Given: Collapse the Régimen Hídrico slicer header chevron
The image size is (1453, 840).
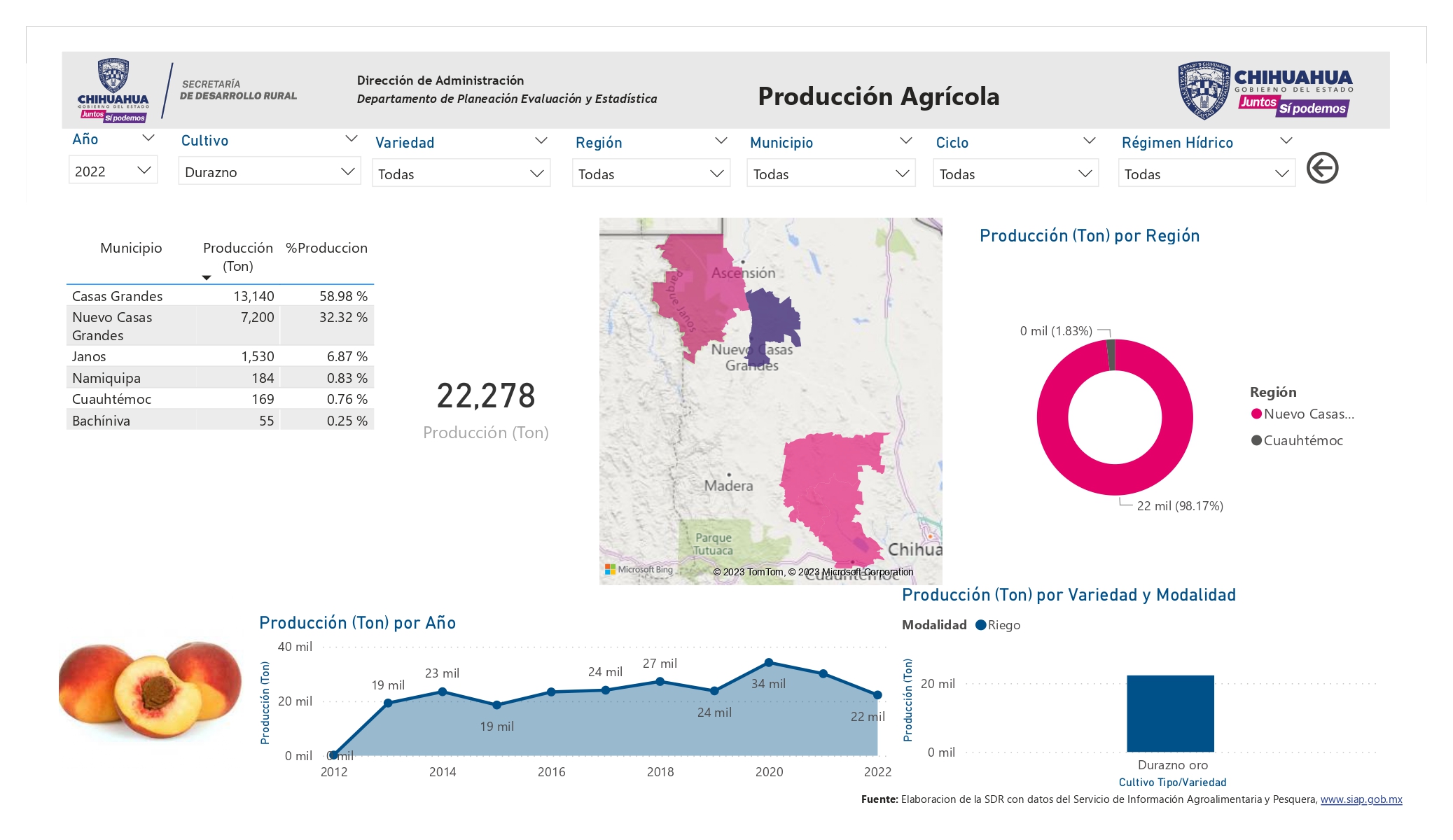Looking at the screenshot, I should pos(1286,141).
